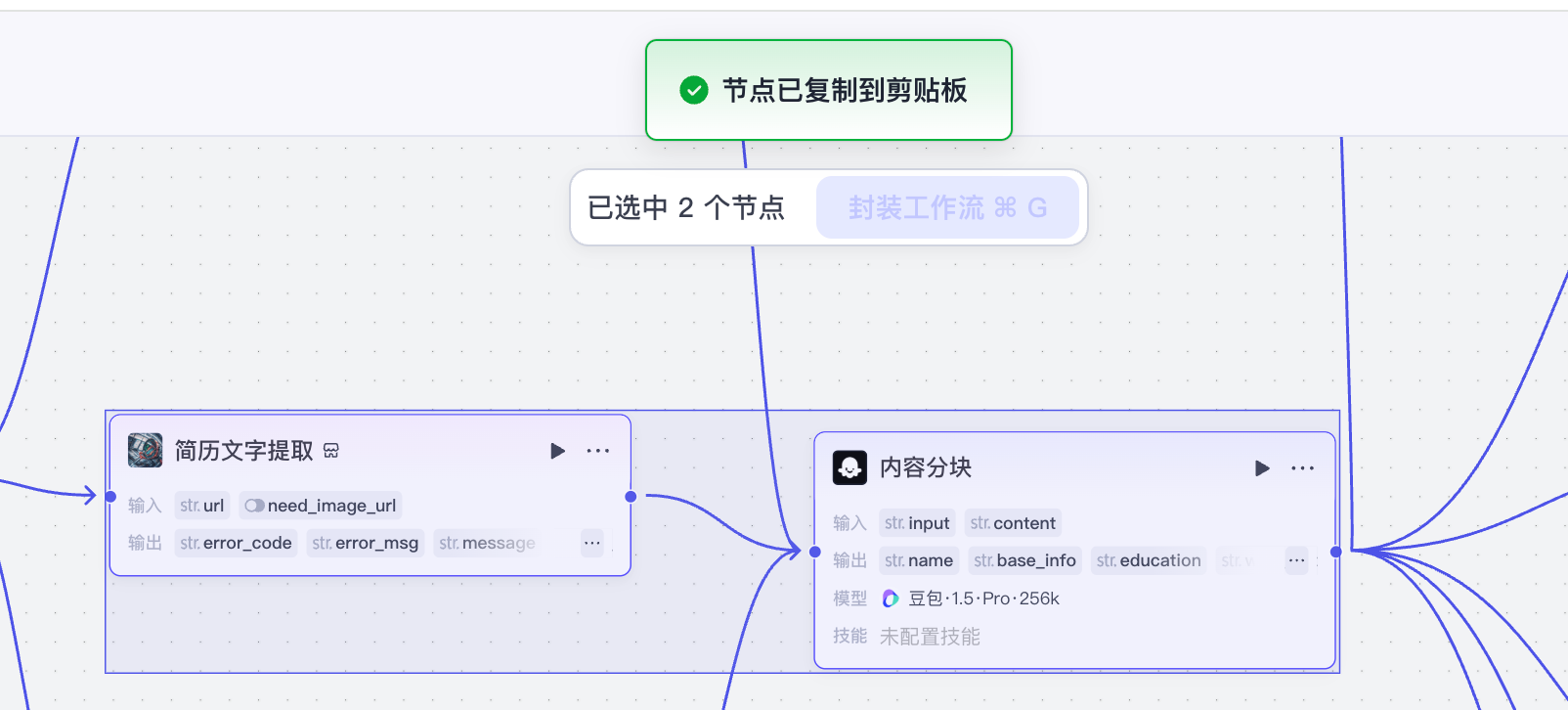Image resolution: width=1568 pixels, height=710 pixels.
Task: Click 封装工作流 button
Action: (x=947, y=207)
